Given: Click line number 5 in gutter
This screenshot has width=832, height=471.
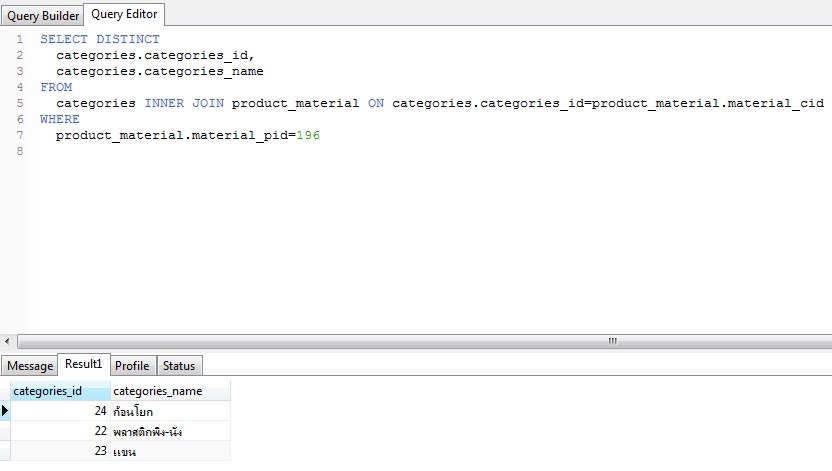Looking at the screenshot, I should [x=20, y=103].
